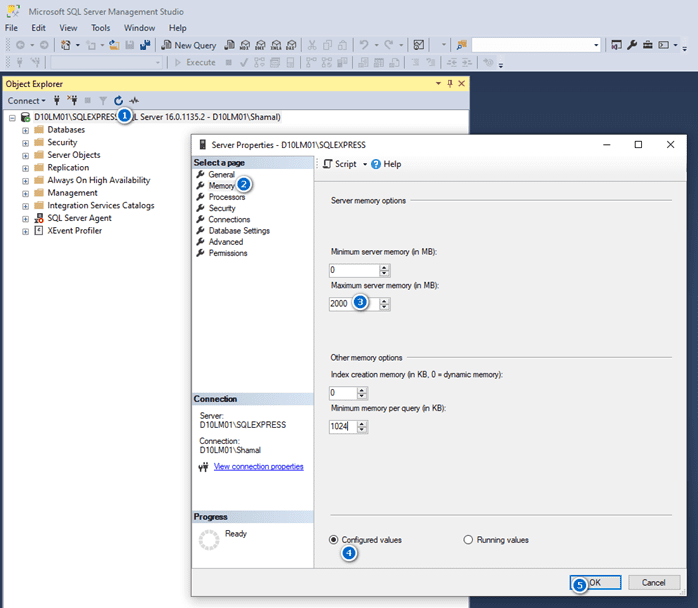Image resolution: width=698 pixels, height=608 pixels.
Task: Expand the Always On High Availability node
Action: (25, 181)
